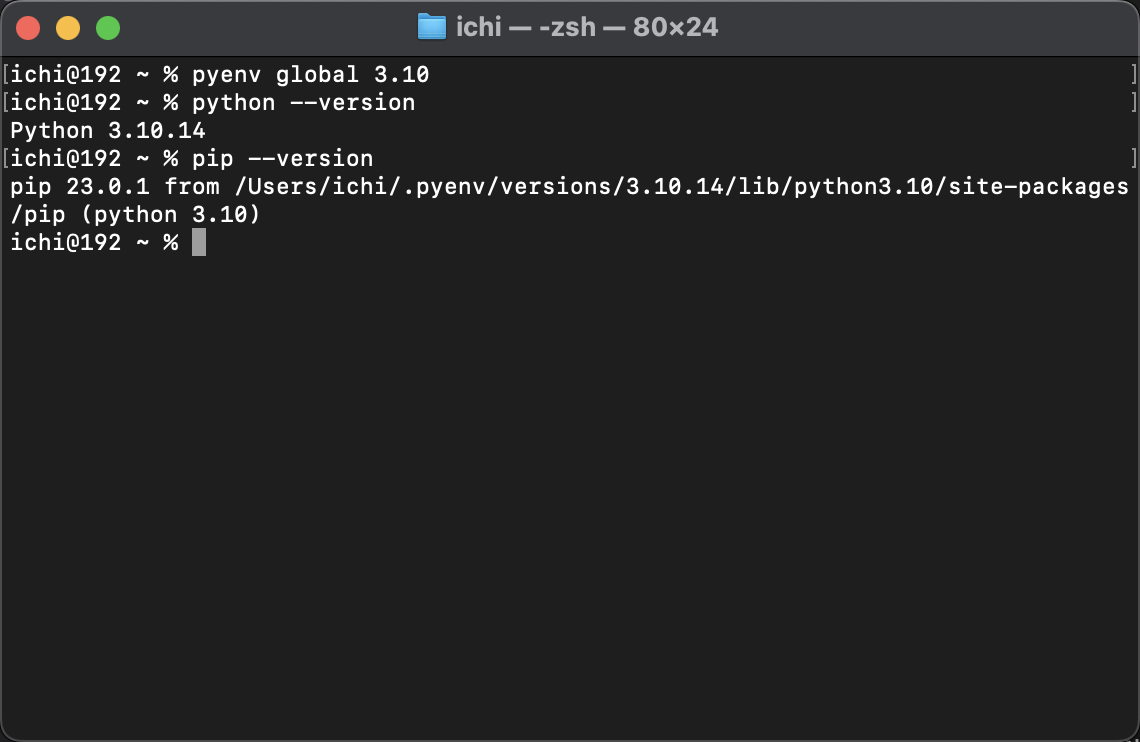Image resolution: width=1140 pixels, height=742 pixels.
Task: Click the right bracket mark on the pyenv line
Action: [x=1133, y=74]
